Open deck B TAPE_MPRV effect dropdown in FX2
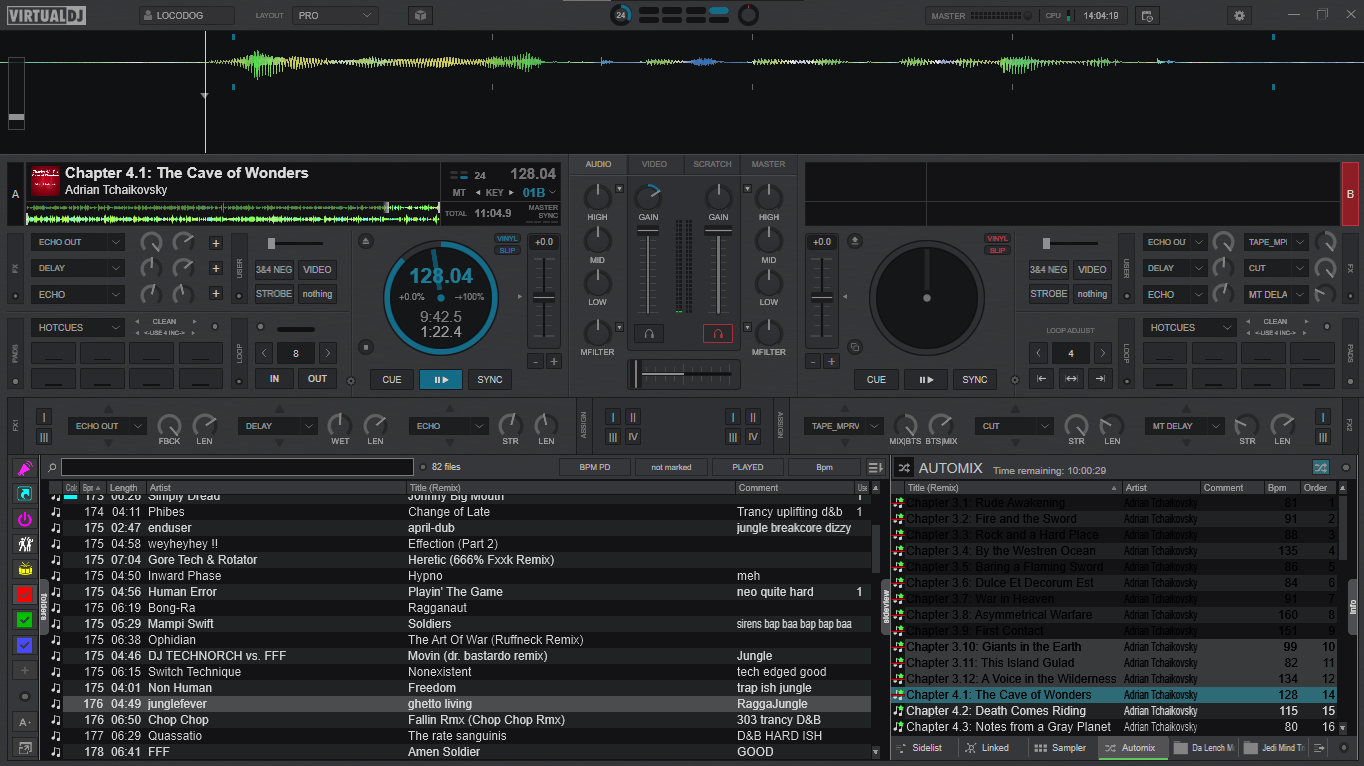The width and height of the screenshot is (1364, 766). tap(843, 426)
